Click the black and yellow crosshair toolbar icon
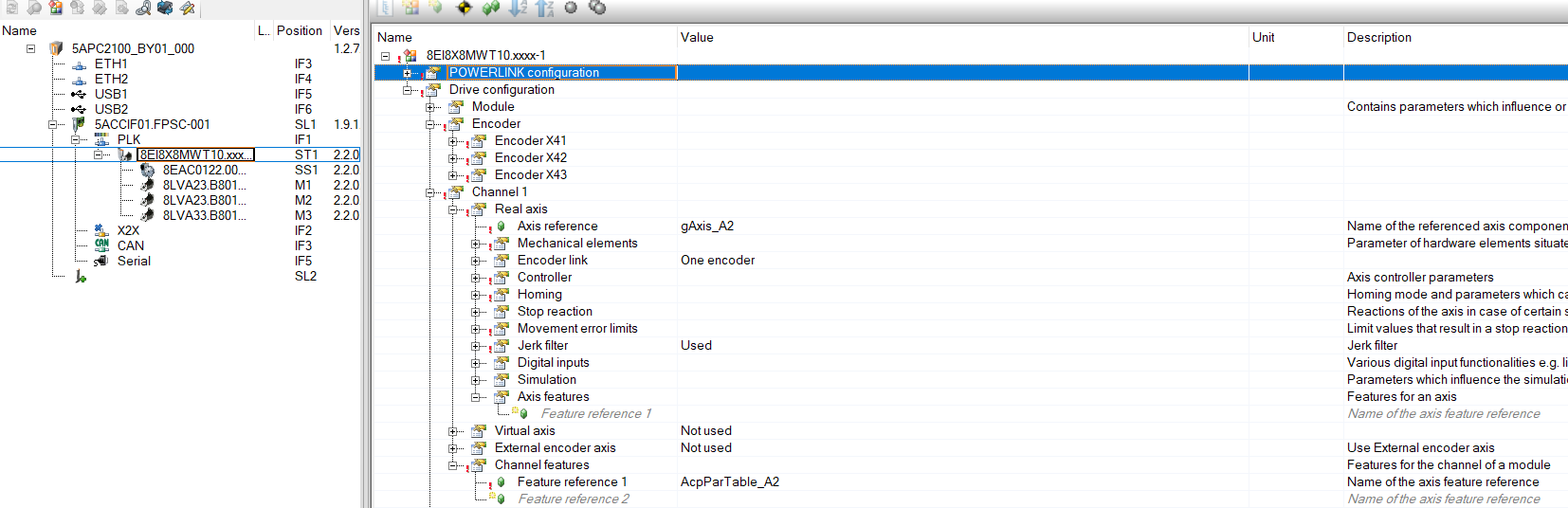 (464, 9)
